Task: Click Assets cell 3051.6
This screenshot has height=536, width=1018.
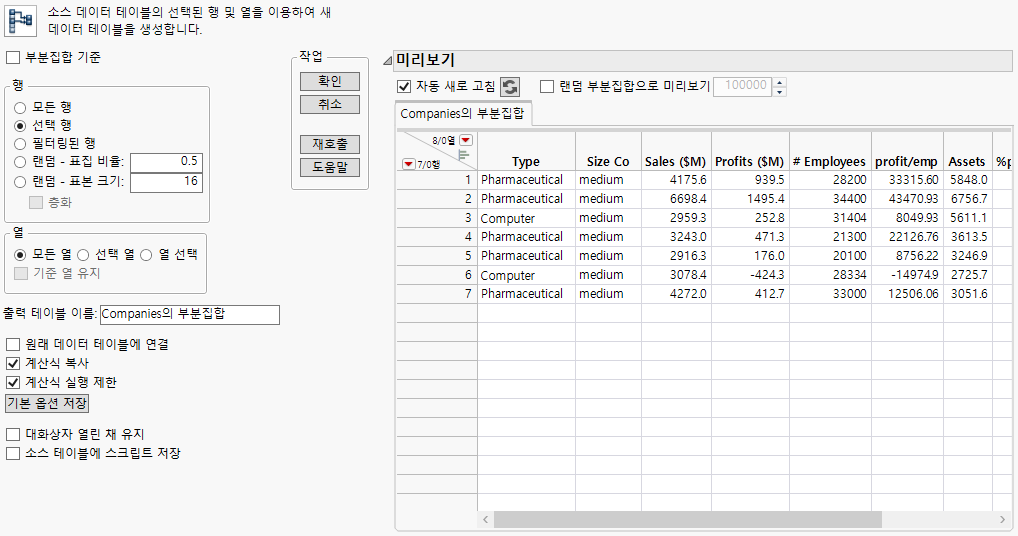Action: pyautogui.click(x=967, y=294)
